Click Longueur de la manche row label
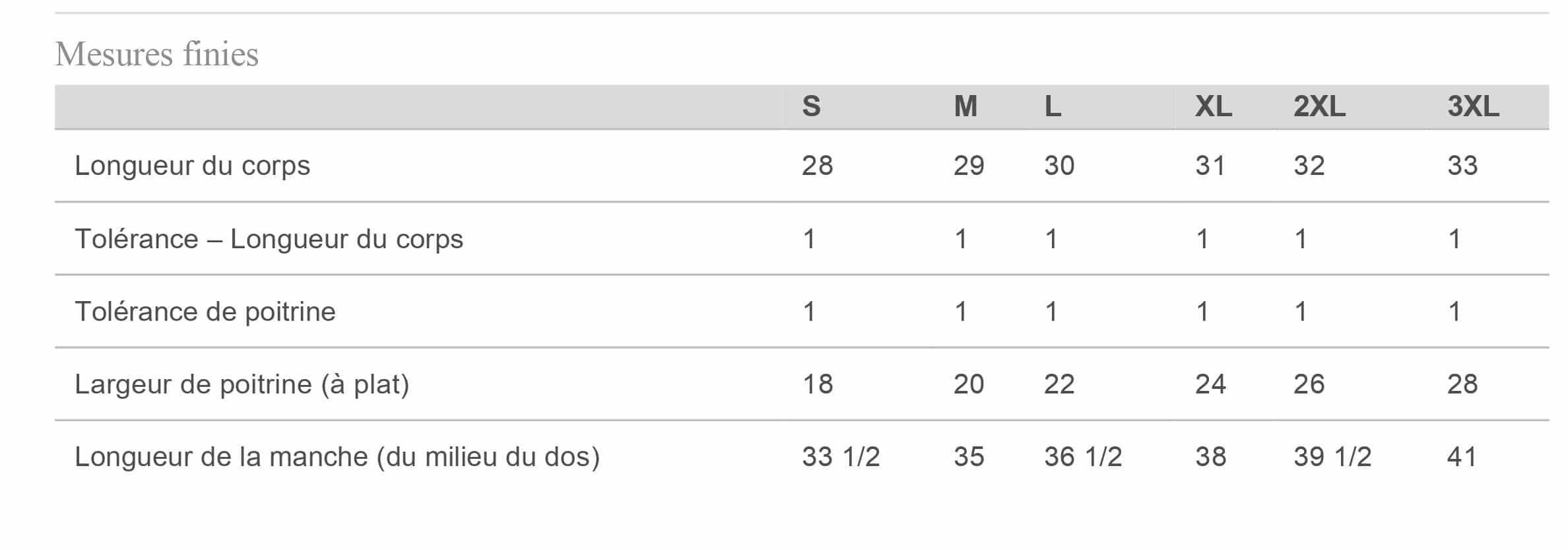 point(337,457)
